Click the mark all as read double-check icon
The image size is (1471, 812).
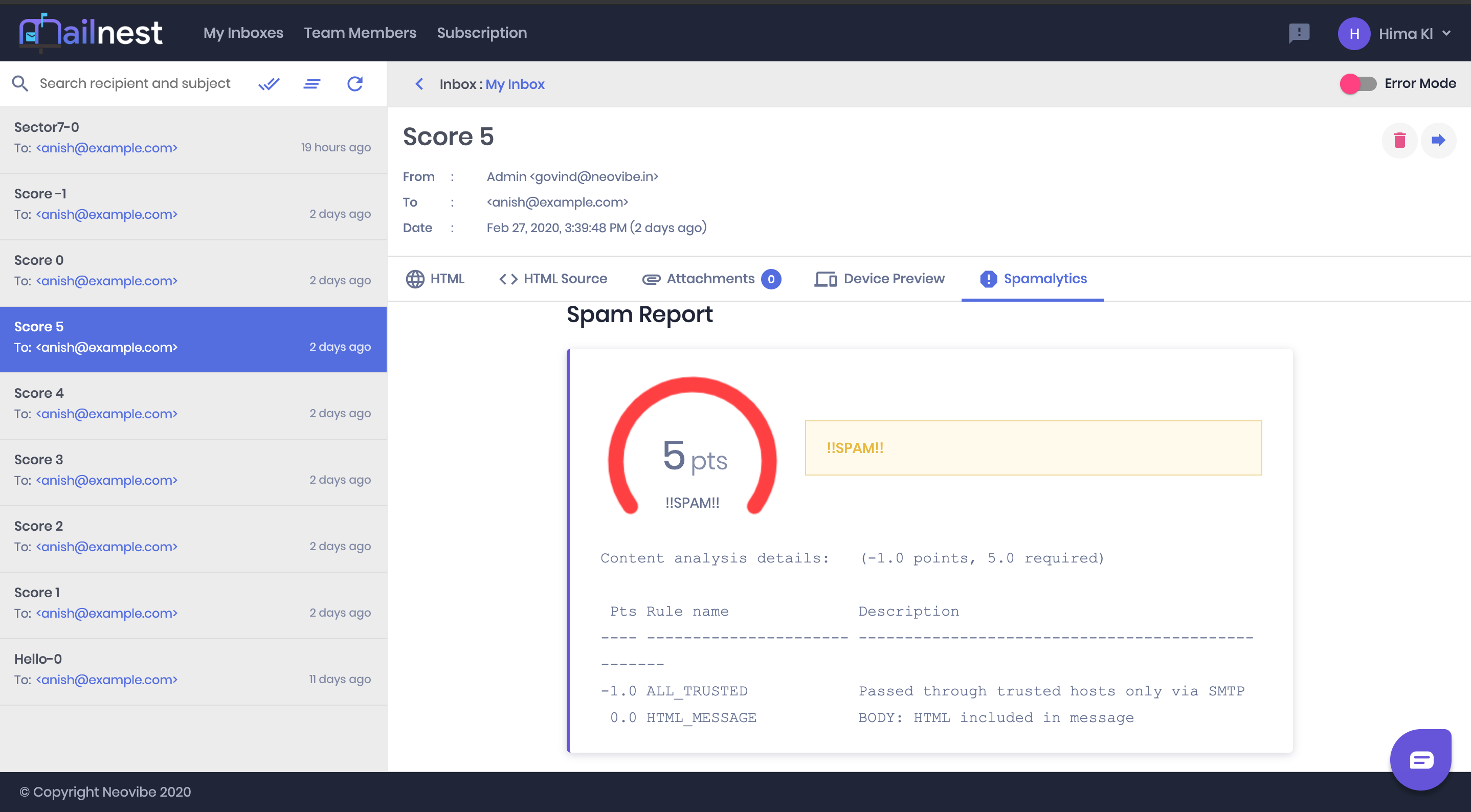[x=269, y=84]
